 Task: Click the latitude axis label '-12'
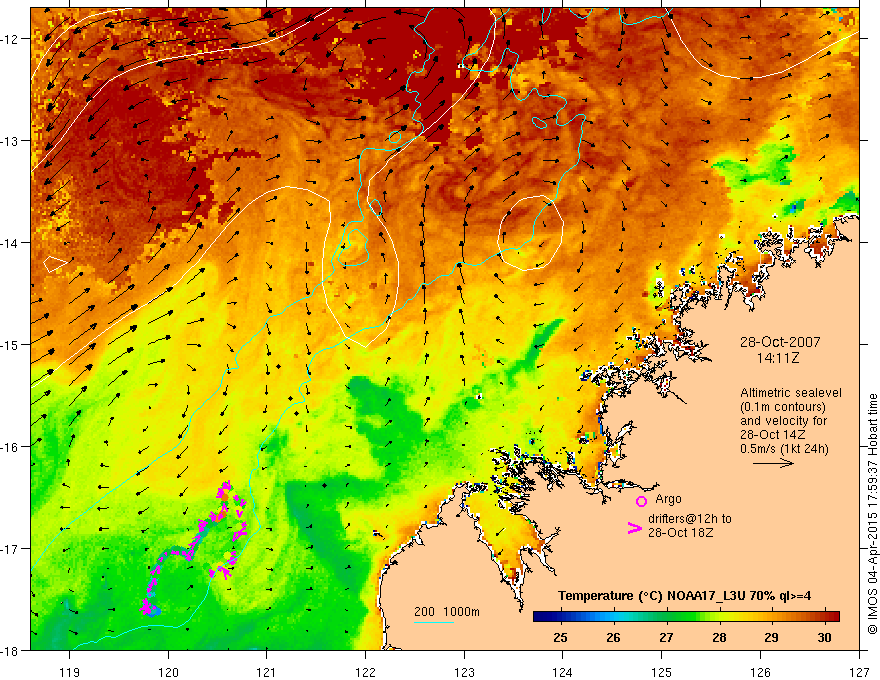click(11, 39)
